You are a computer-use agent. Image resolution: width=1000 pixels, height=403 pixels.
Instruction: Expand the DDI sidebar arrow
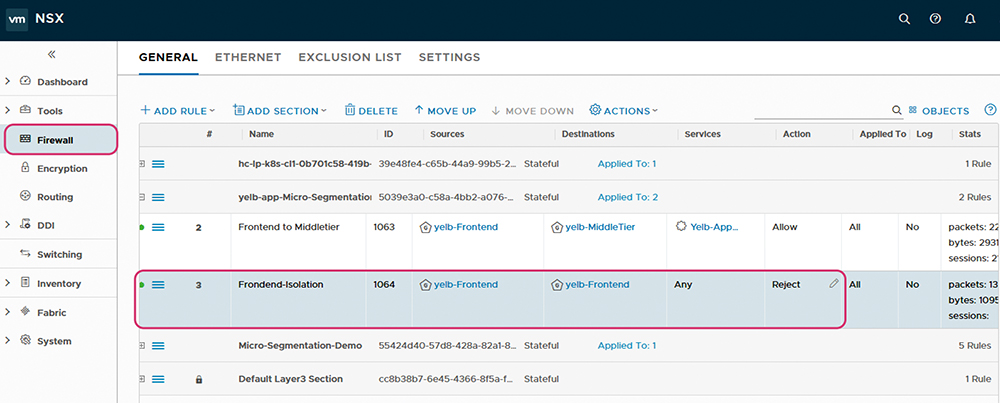(8, 224)
